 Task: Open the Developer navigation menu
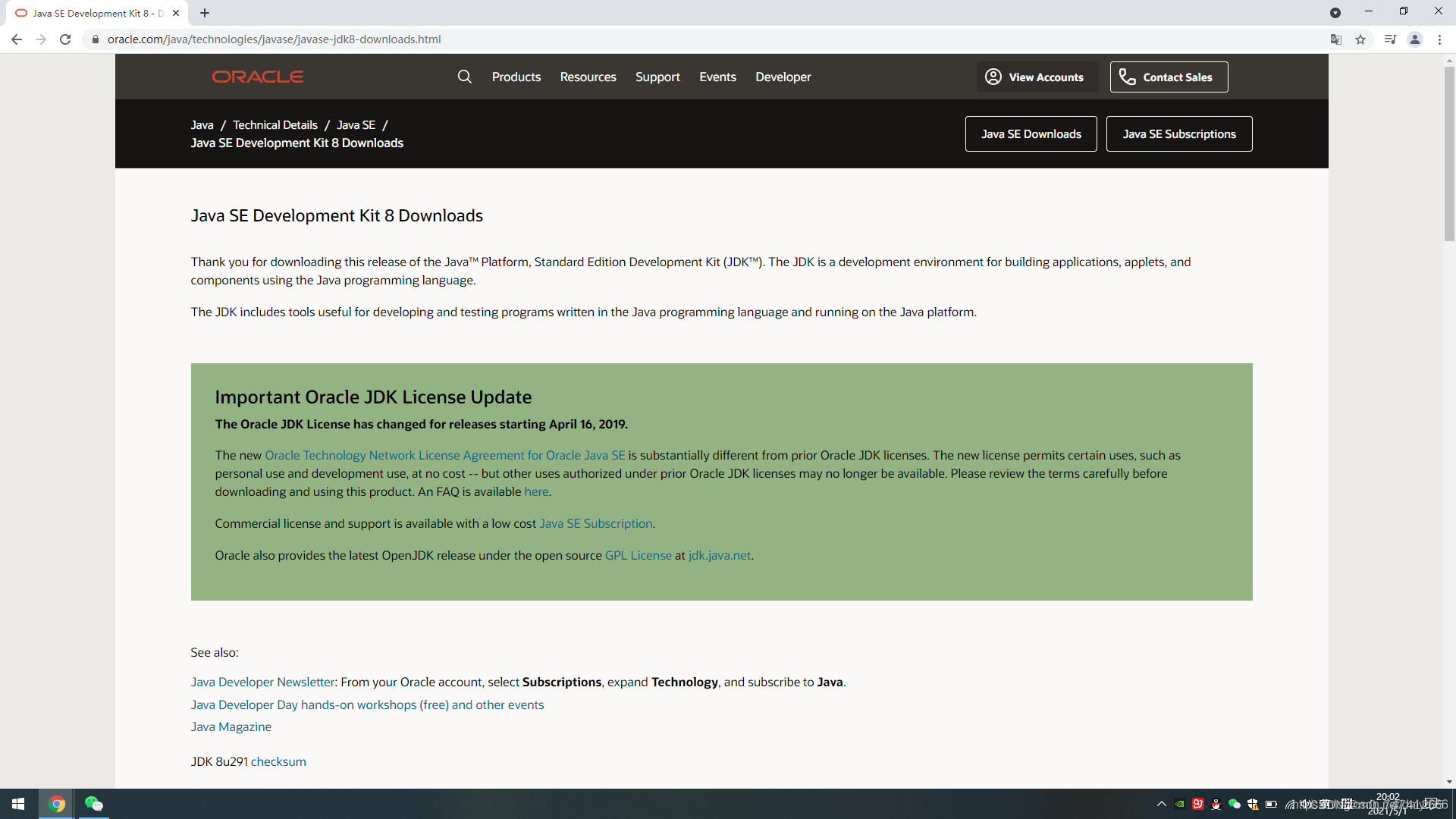tap(783, 77)
